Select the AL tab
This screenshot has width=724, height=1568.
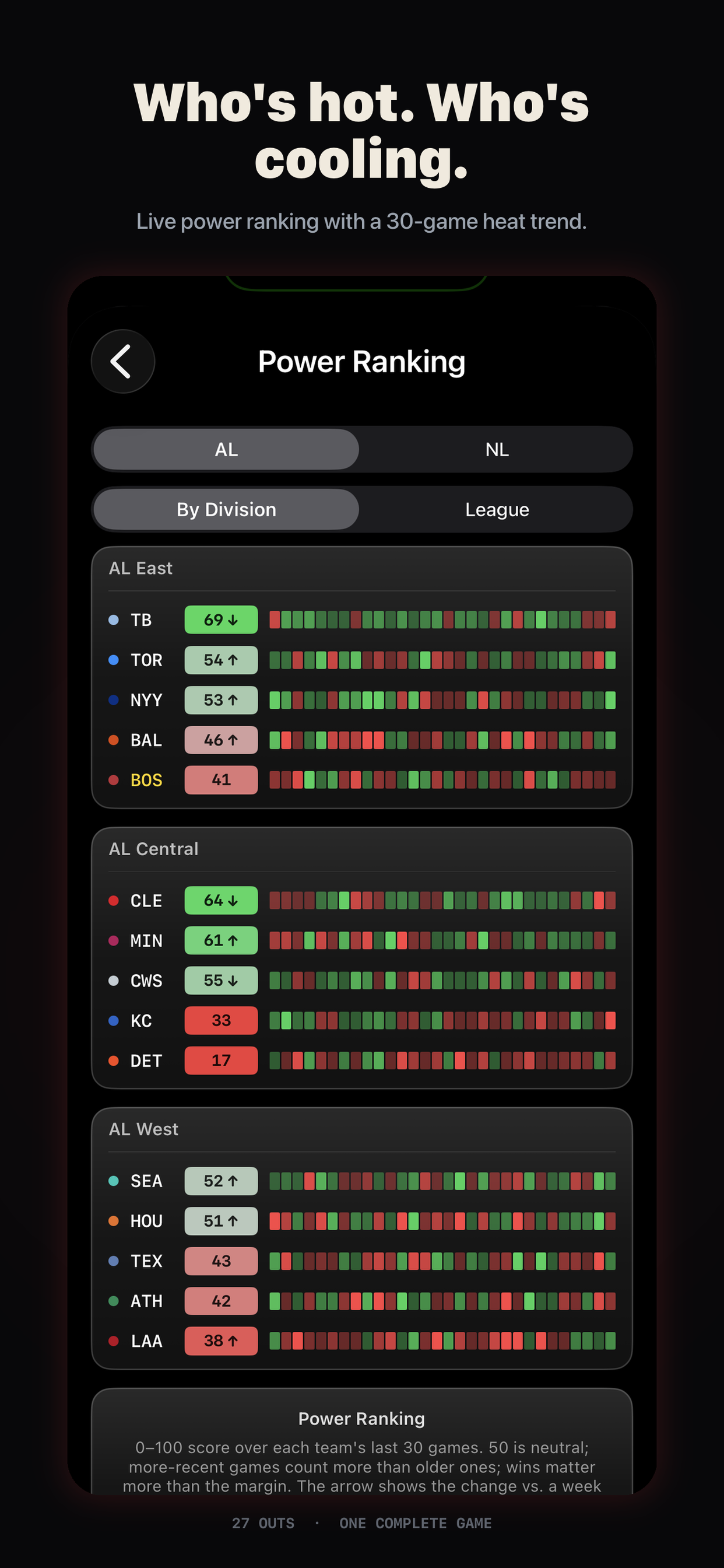[x=226, y=449]
